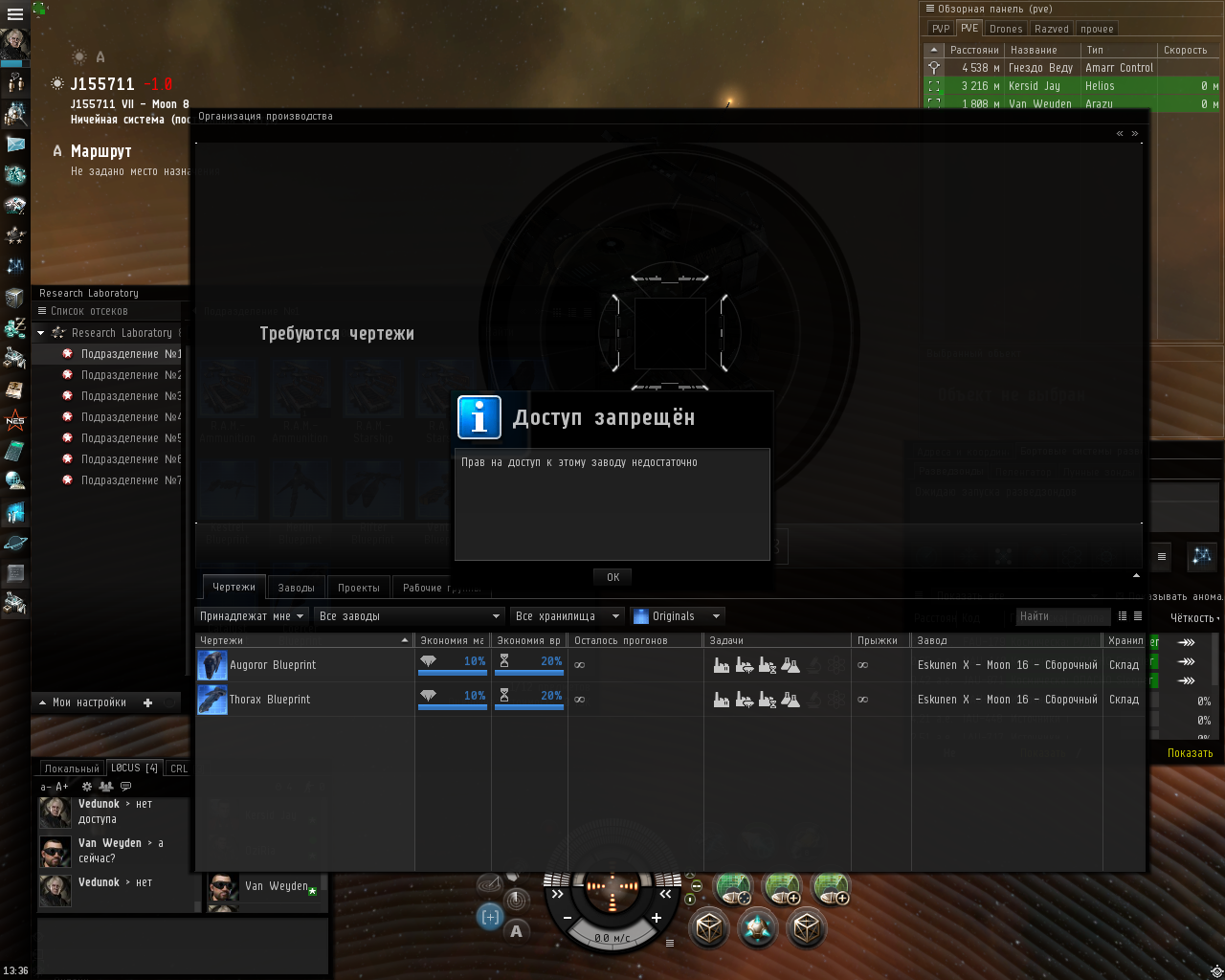Viewport: 1225px width, 980px height.
Task: Toggle autopilot A button on HUD
Action: (x=517, y=931)
